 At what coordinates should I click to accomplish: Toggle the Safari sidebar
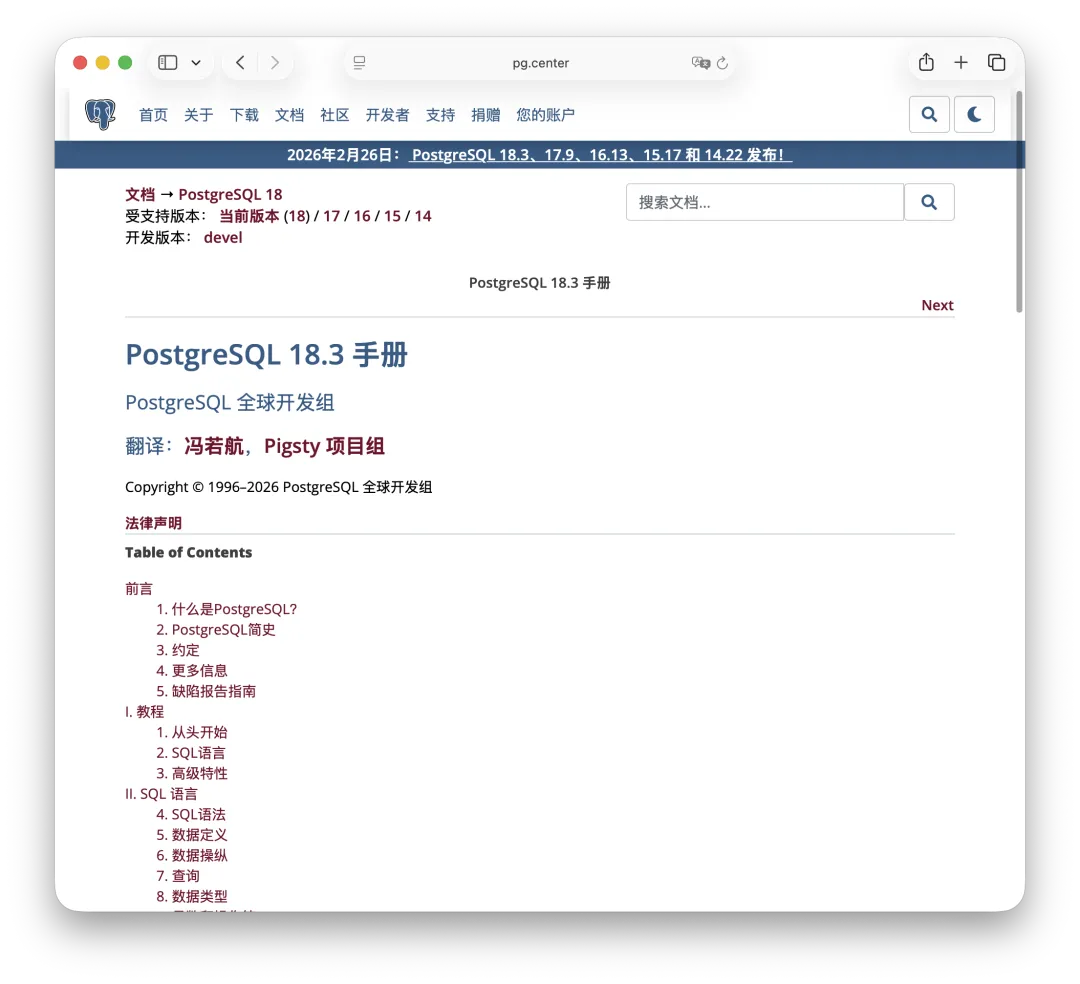coord(167,62)
